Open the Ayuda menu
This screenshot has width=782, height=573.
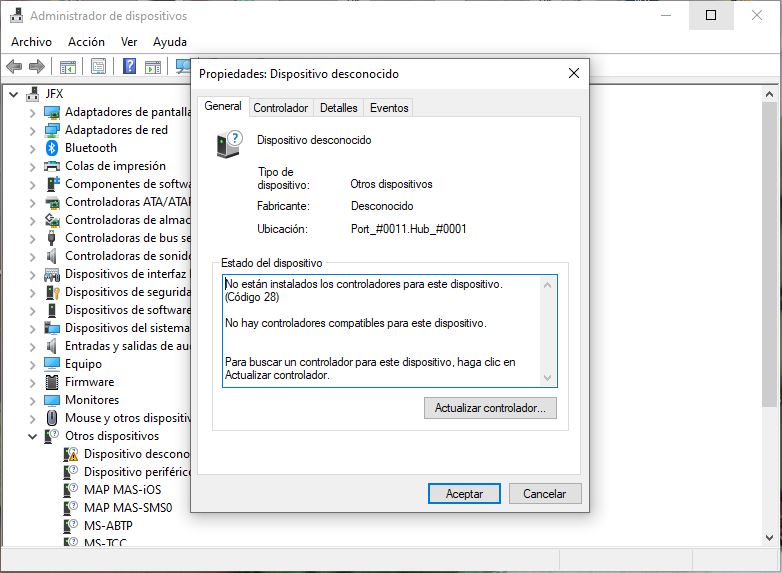point(170,42)
